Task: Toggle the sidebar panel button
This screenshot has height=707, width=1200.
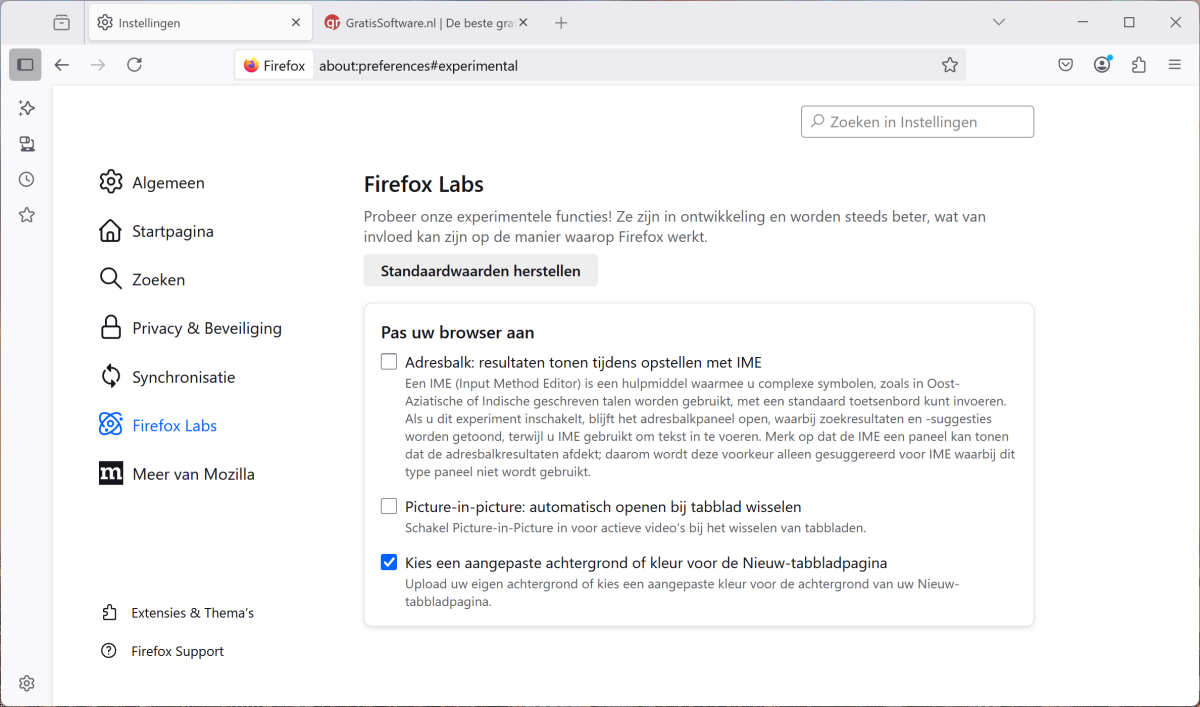Action: click(26, 65)
